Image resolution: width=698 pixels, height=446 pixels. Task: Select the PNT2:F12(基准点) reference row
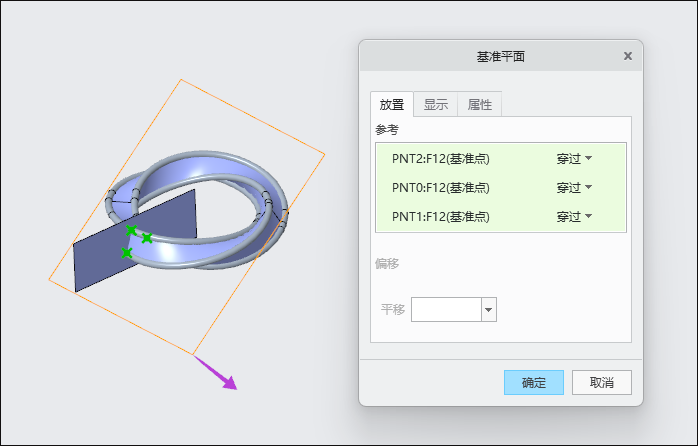click(501, 159)
